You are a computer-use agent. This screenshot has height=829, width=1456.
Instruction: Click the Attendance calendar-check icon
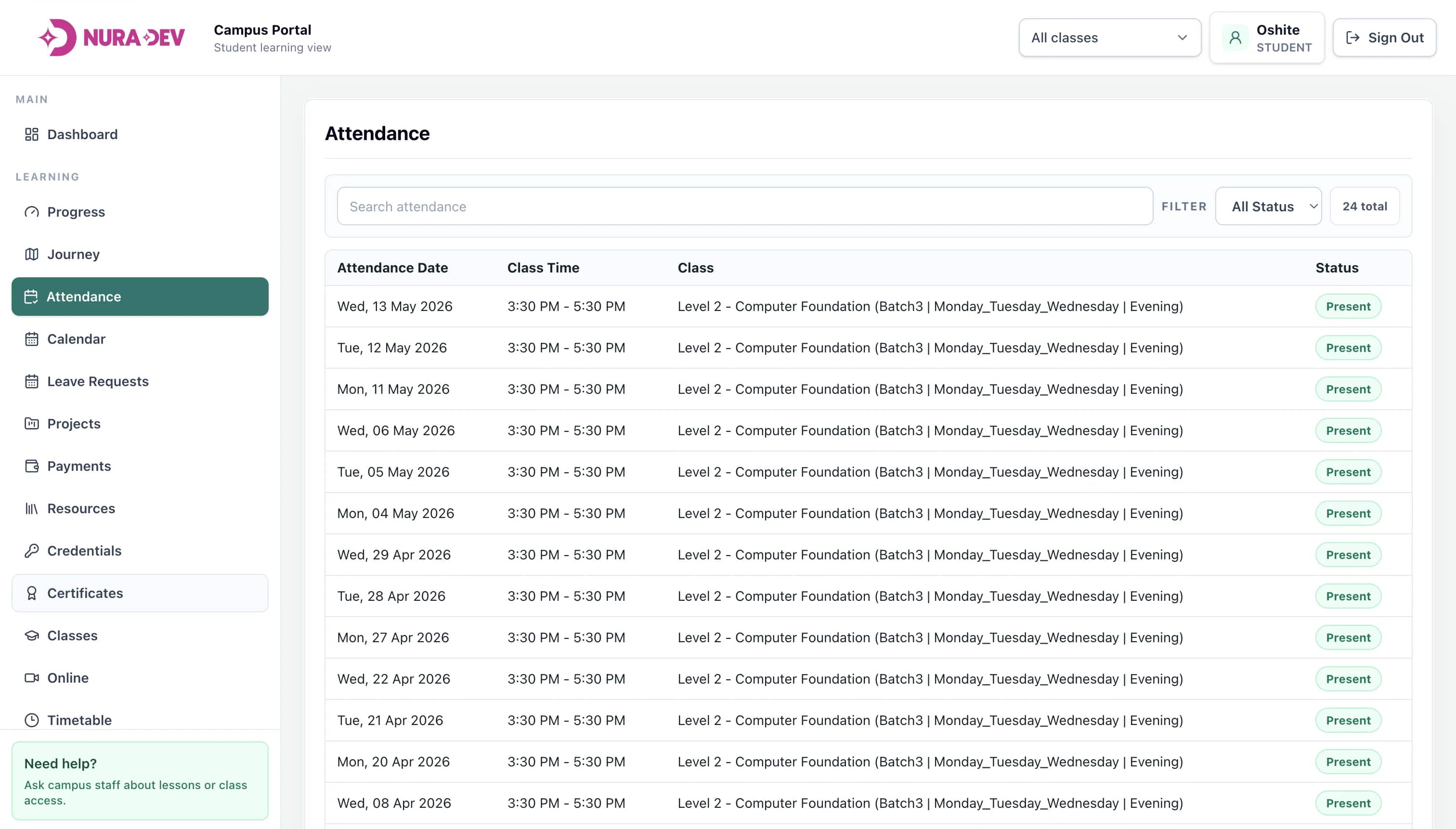pyautogui.click(x=31, y=297)
